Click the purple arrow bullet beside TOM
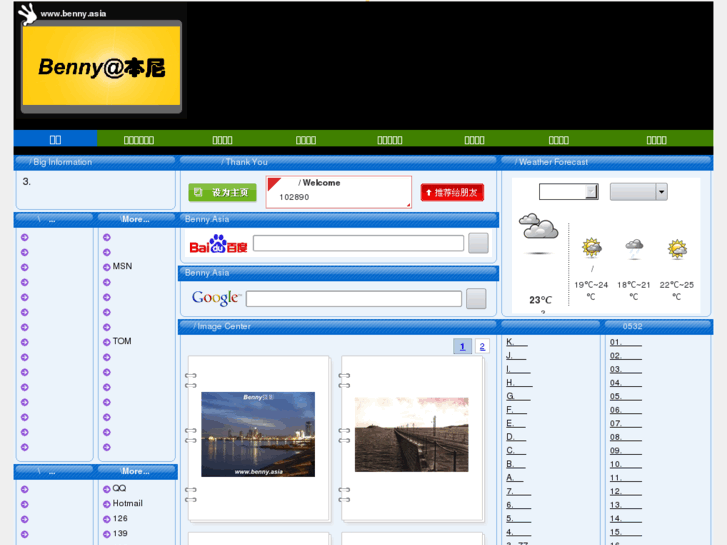Viewport: 727px width, 545px height. (x=107, y=342)
